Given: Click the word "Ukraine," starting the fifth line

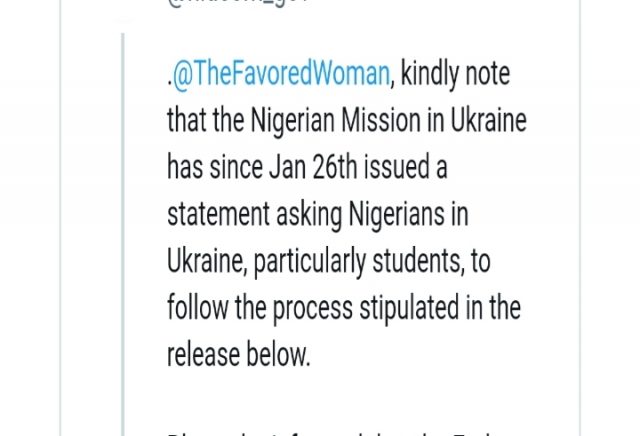Looking at the screenshot, I should 206,260.
